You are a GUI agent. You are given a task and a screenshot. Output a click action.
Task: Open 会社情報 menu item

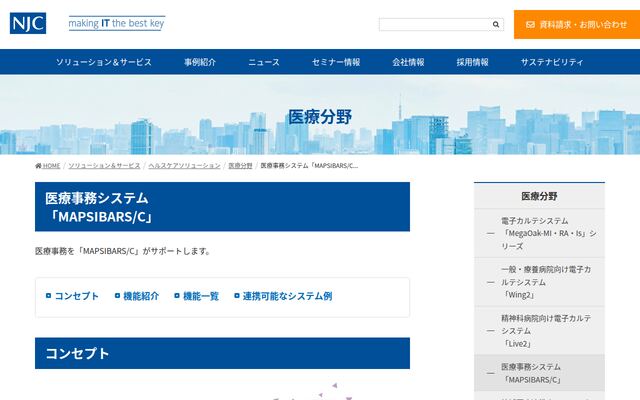[x=408, y=62]
